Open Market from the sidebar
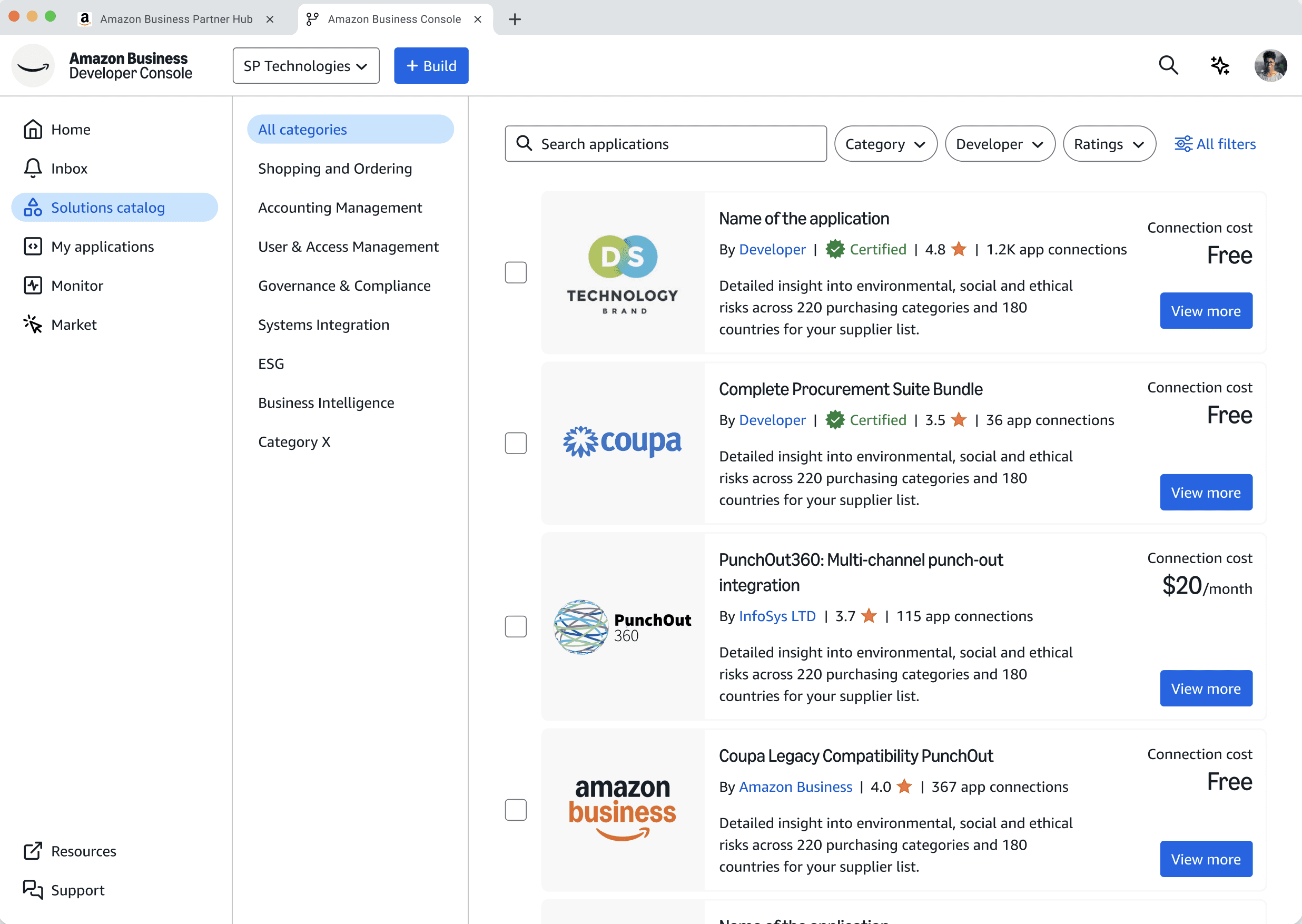Screen dimensions: 1302x924 tap(73, 325)
